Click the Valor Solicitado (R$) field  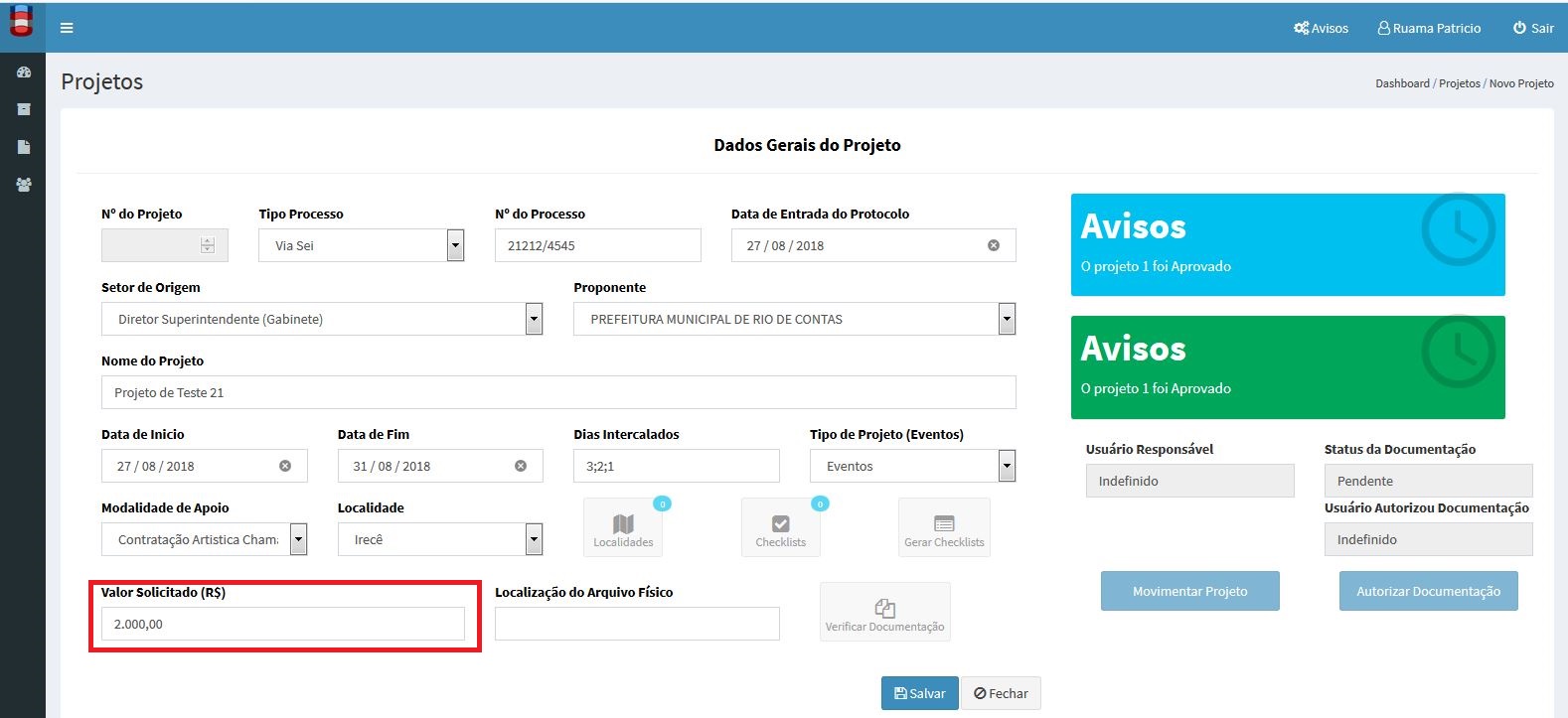(283, 624)
